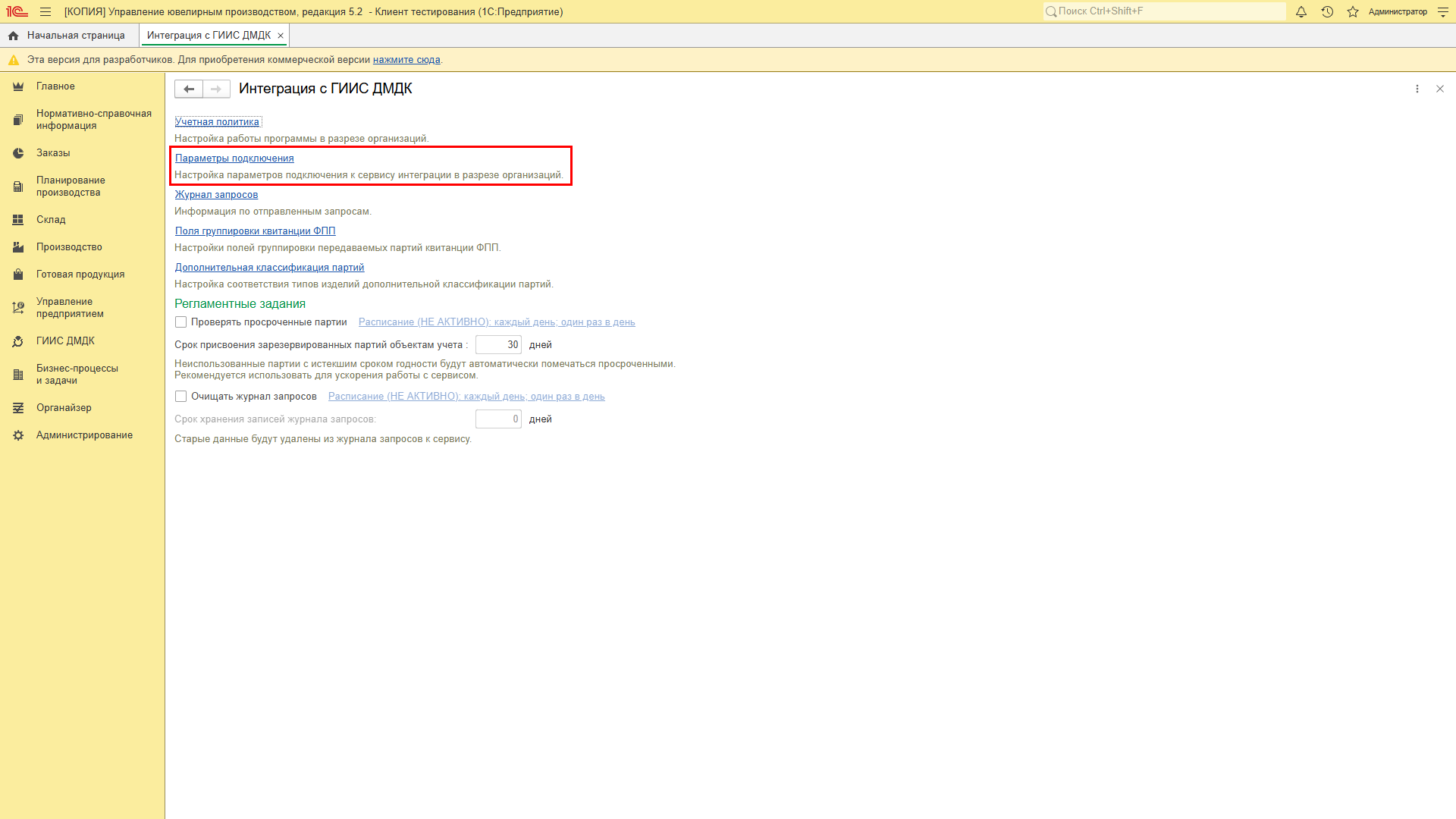Open favorites star icon
This screenshot has width=1456, height=819.
(1353, 11)
